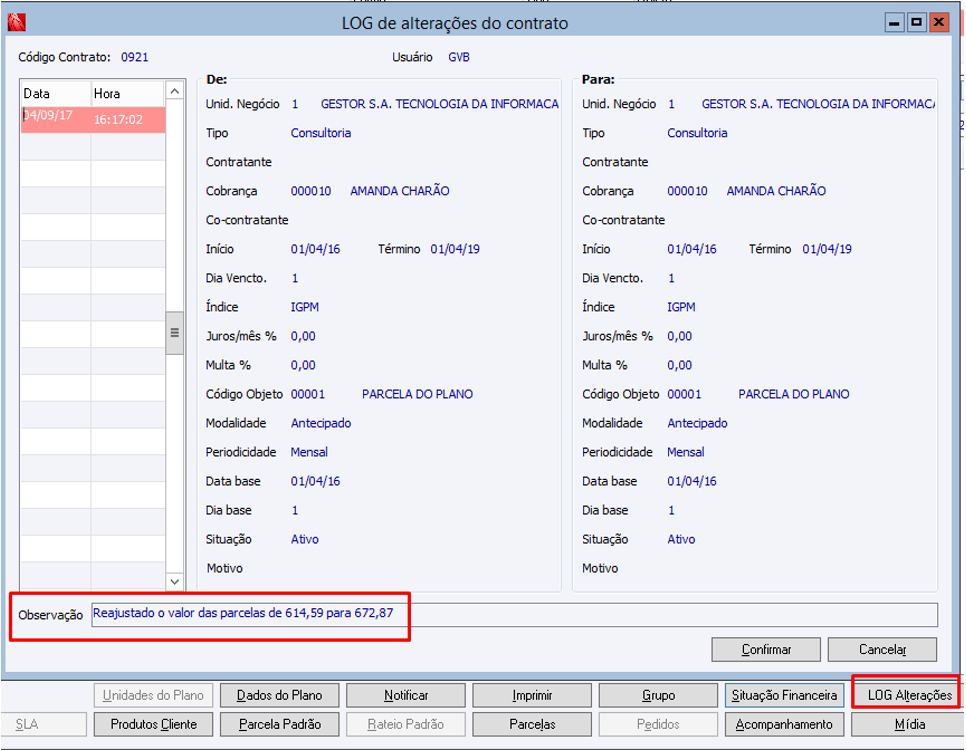966x751 pixels.
Task: Open LOG Alterações
Action: coord(909,695)
